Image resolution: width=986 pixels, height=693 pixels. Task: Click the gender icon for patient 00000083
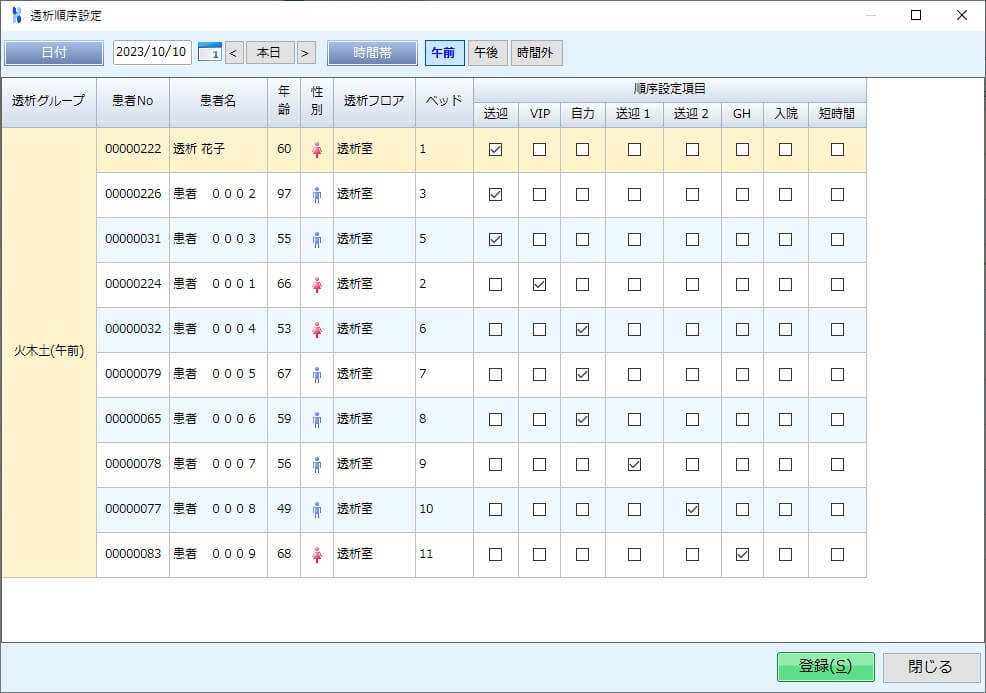[317, 554]
